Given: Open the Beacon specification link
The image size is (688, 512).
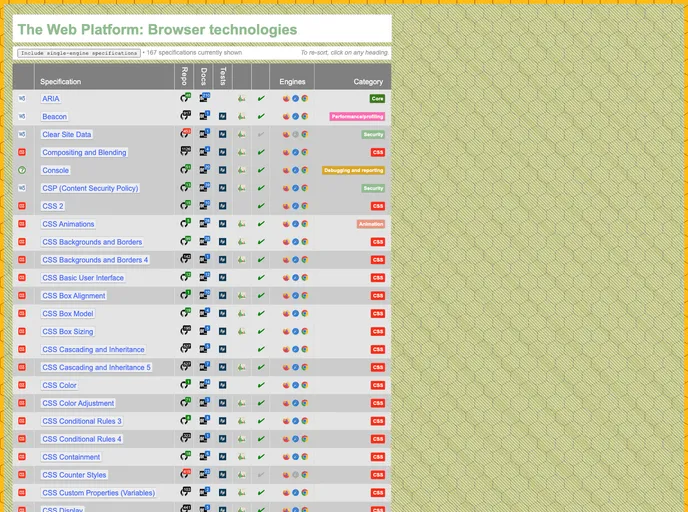Looking at the screenshot, I should click(54, 117).
